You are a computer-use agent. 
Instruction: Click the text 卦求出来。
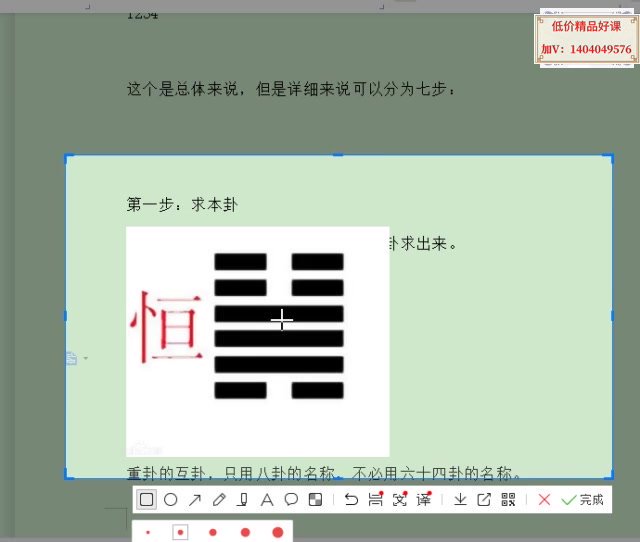pyautogui.click(x=423, y=244)
